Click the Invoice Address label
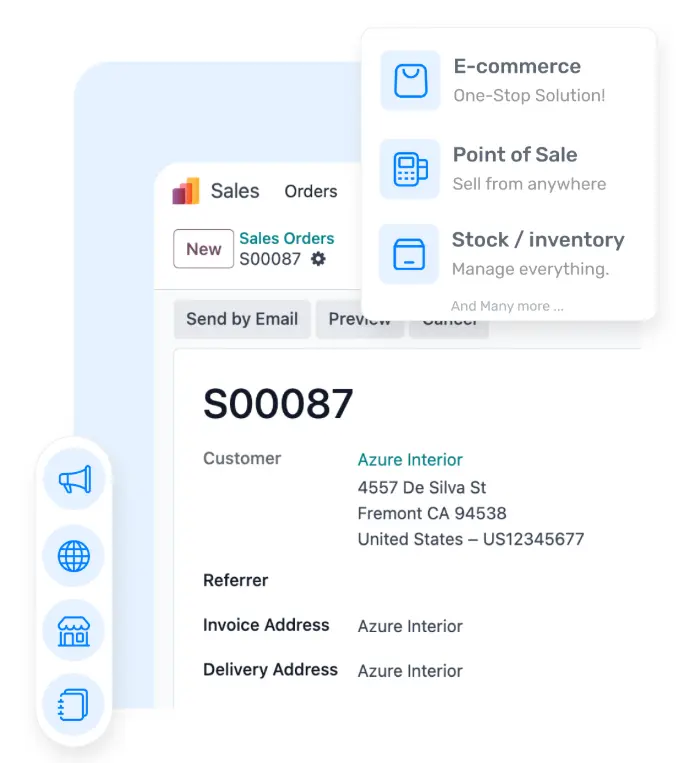Viewport: 690px width, 763px height. 266,625
